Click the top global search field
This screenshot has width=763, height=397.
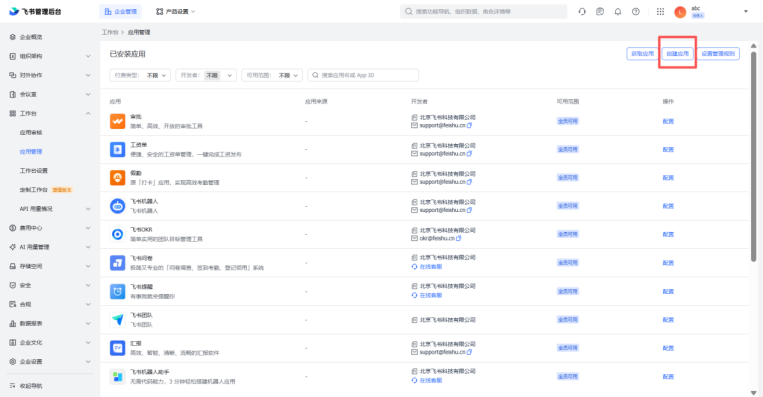[x=483, y=11]
